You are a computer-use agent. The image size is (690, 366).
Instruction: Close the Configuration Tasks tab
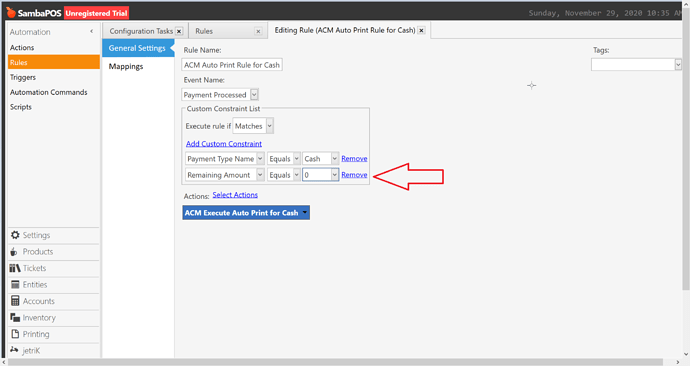coord(179,31)
